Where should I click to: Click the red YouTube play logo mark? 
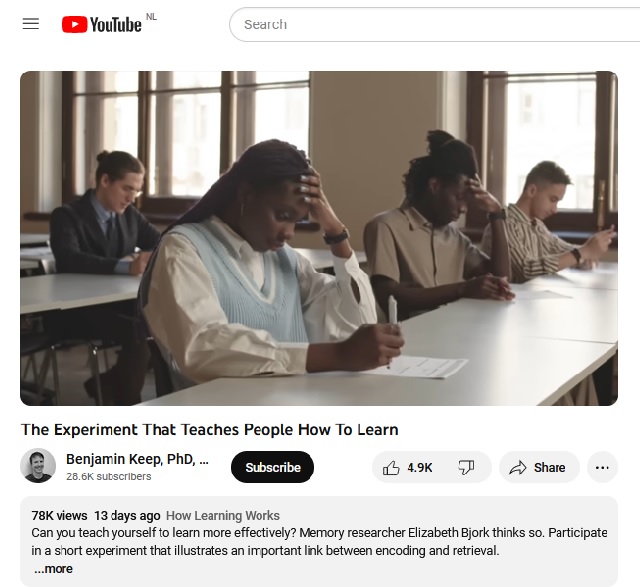(x=74, y=24)
